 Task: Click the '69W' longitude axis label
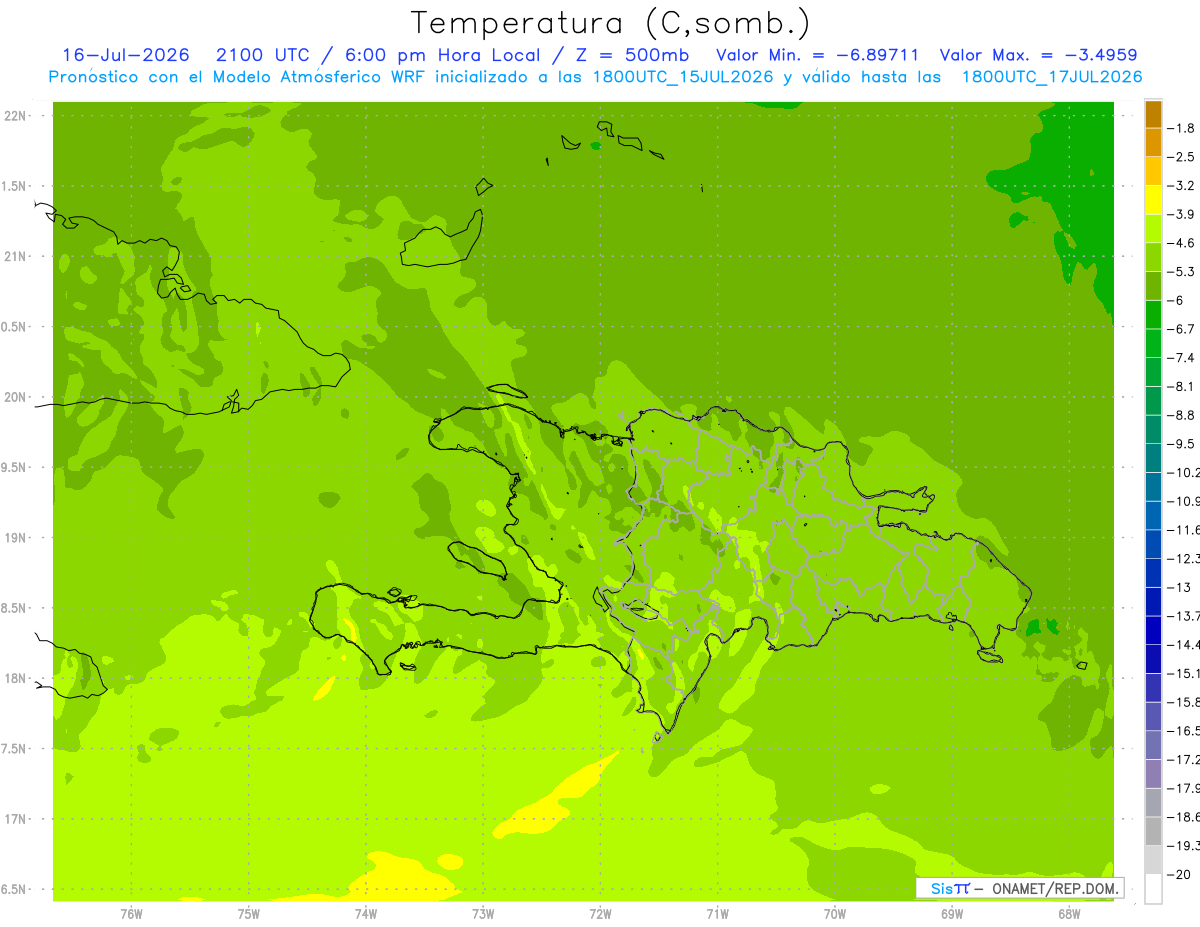click(x=952, y=913)
